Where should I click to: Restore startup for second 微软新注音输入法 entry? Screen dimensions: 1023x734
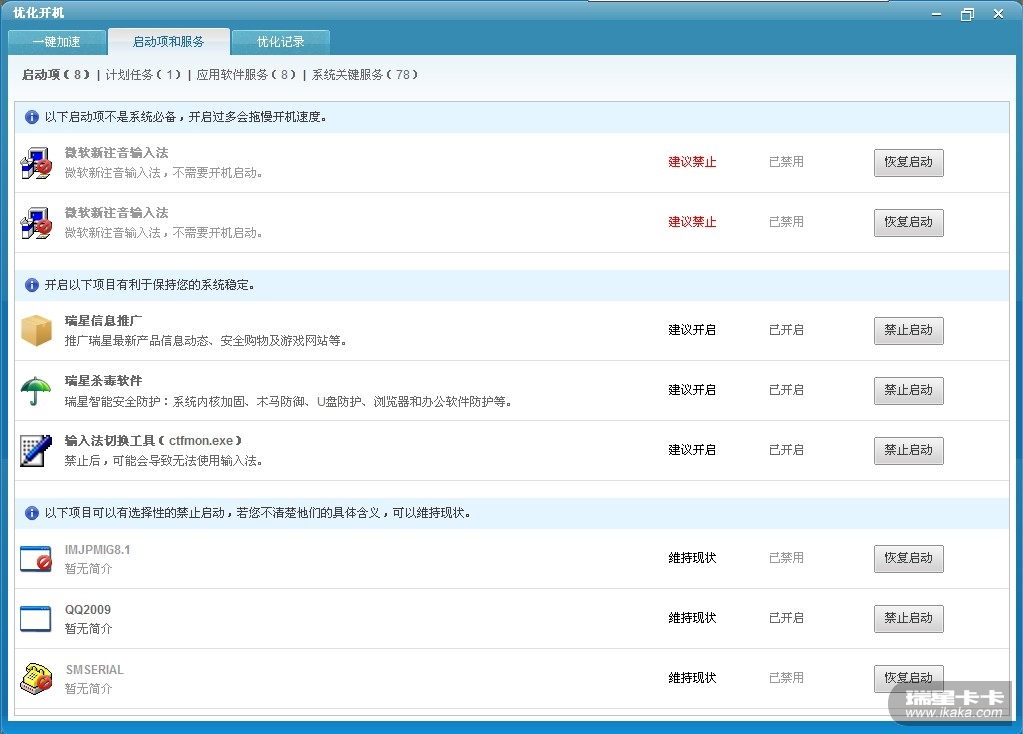(x=908, y=222)
